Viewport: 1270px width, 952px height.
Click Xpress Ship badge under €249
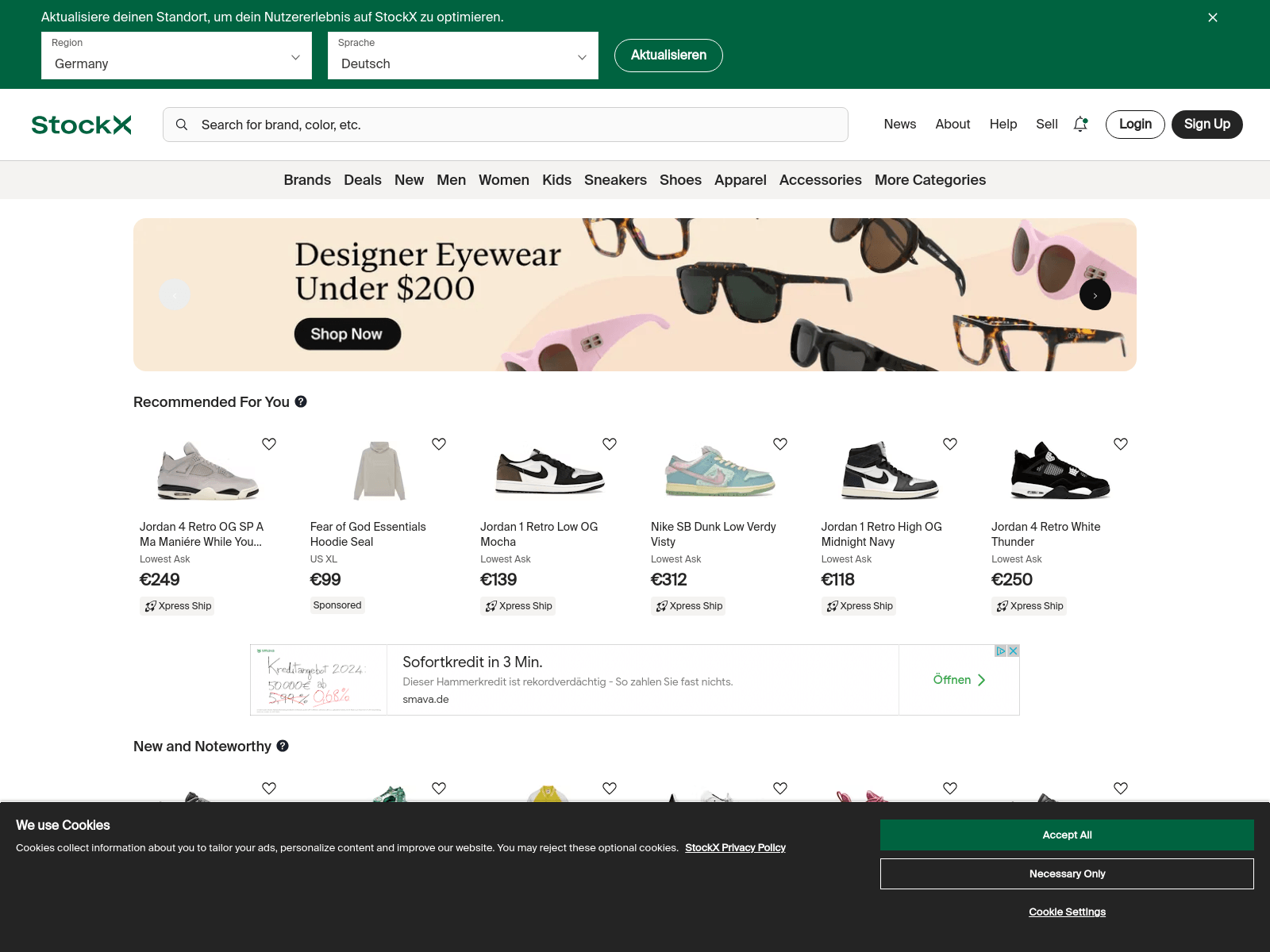[178, 606]
